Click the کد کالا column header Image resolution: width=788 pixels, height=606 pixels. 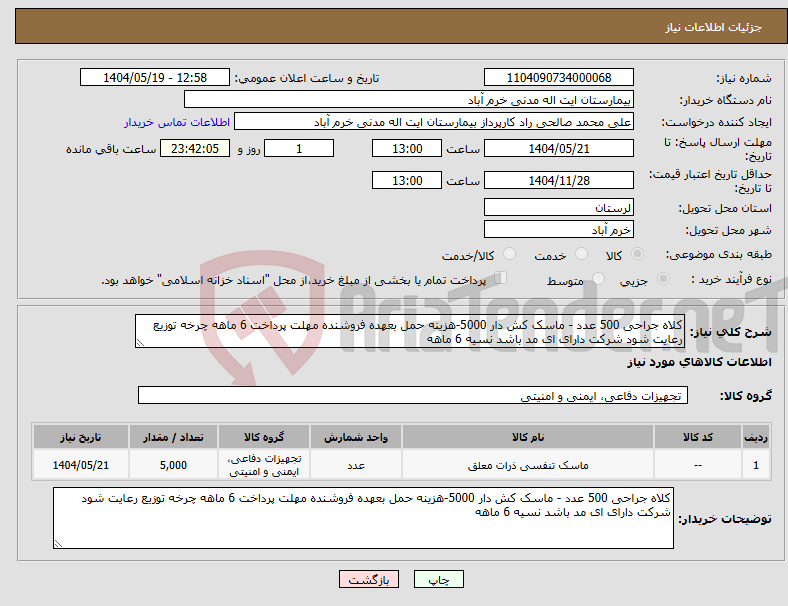(x=698, y=437)
